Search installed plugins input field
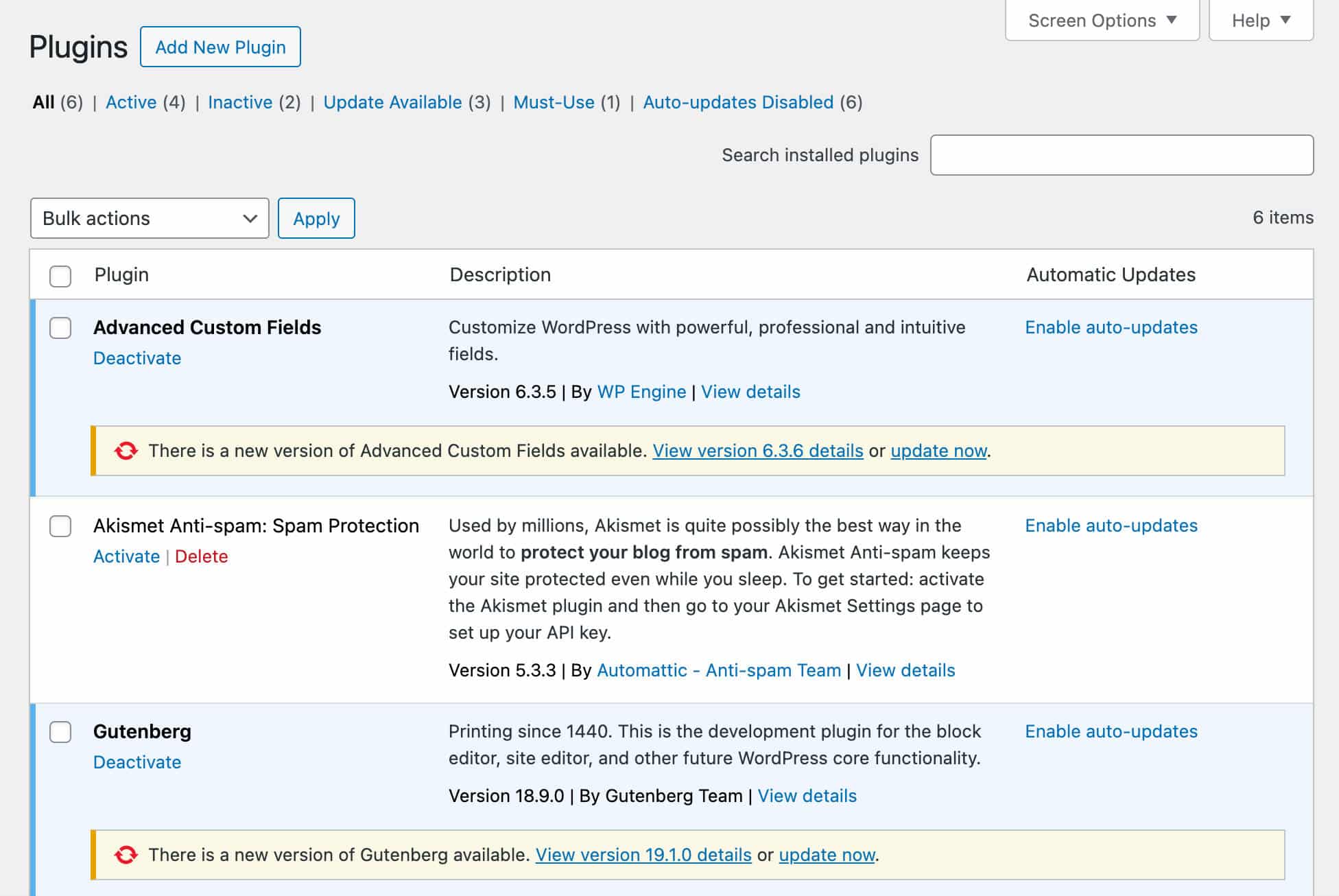The width and height of the screenshot is (1339, 896). tap(1122, 155)
